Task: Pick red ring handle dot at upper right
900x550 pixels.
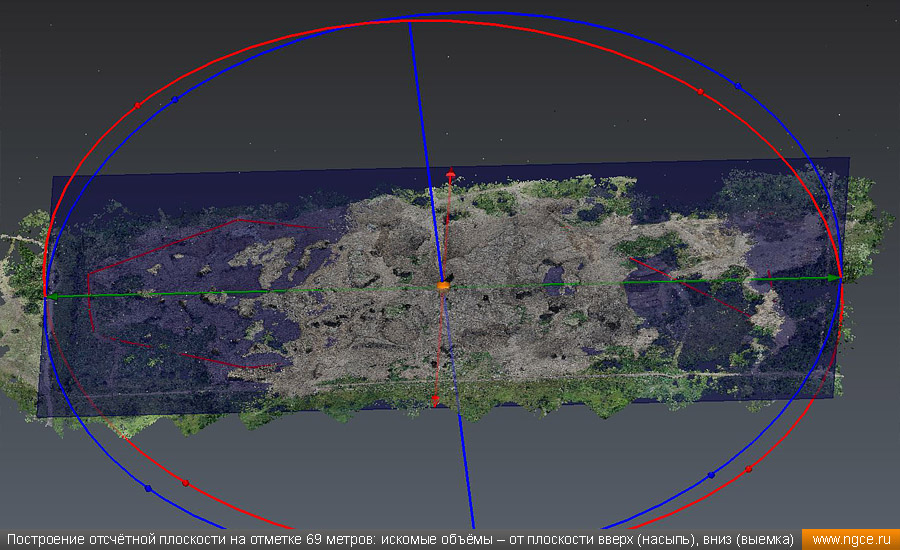Action: point(700,92)
